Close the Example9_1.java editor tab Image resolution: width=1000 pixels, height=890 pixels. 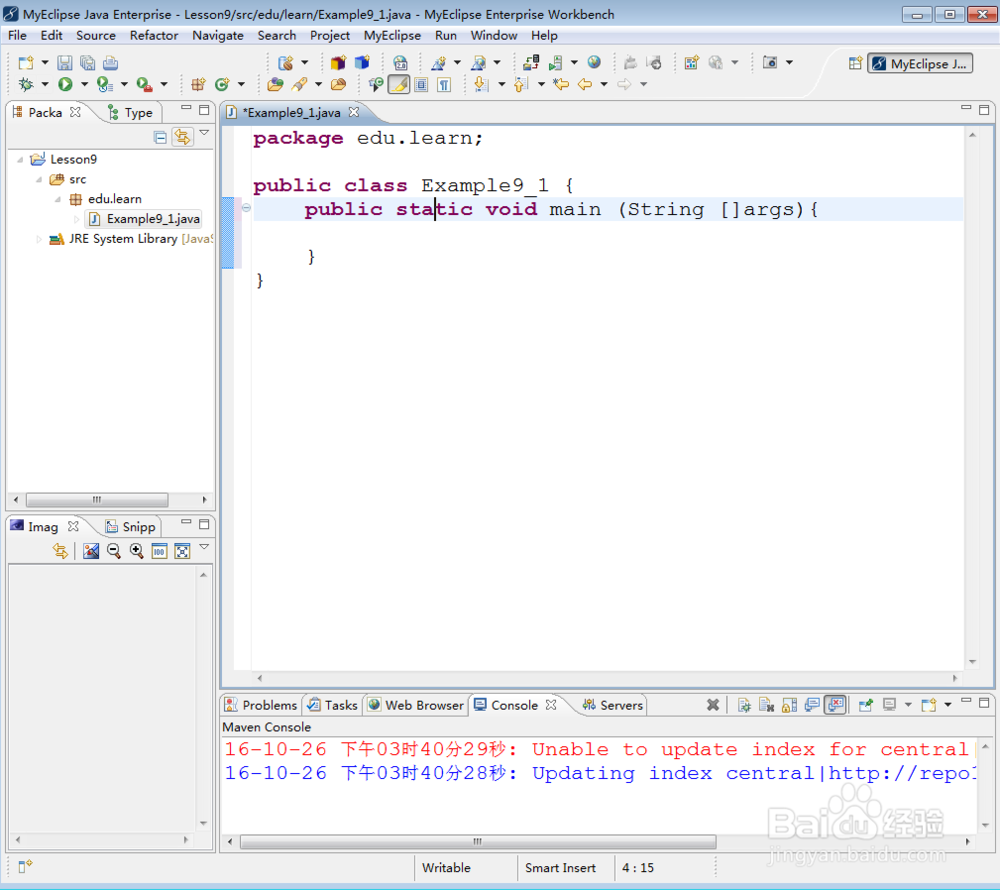[354, 112]
